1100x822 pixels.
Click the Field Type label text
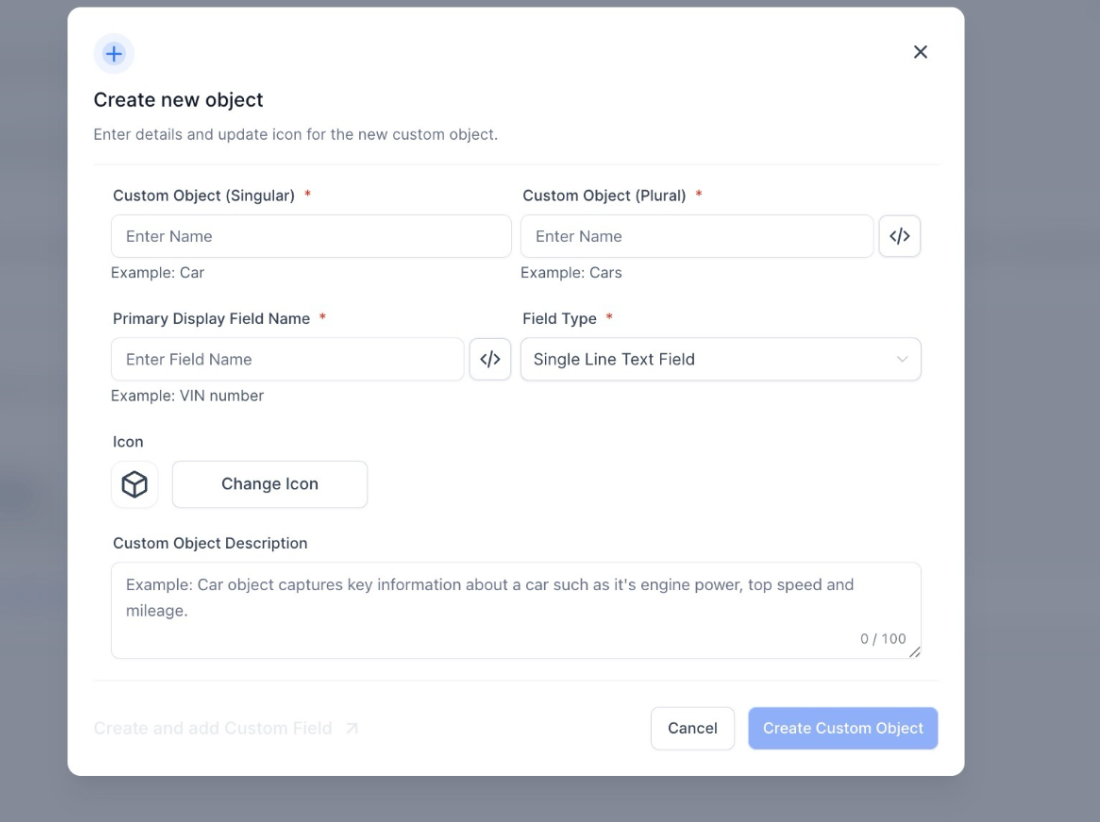(x=559, y=319)
